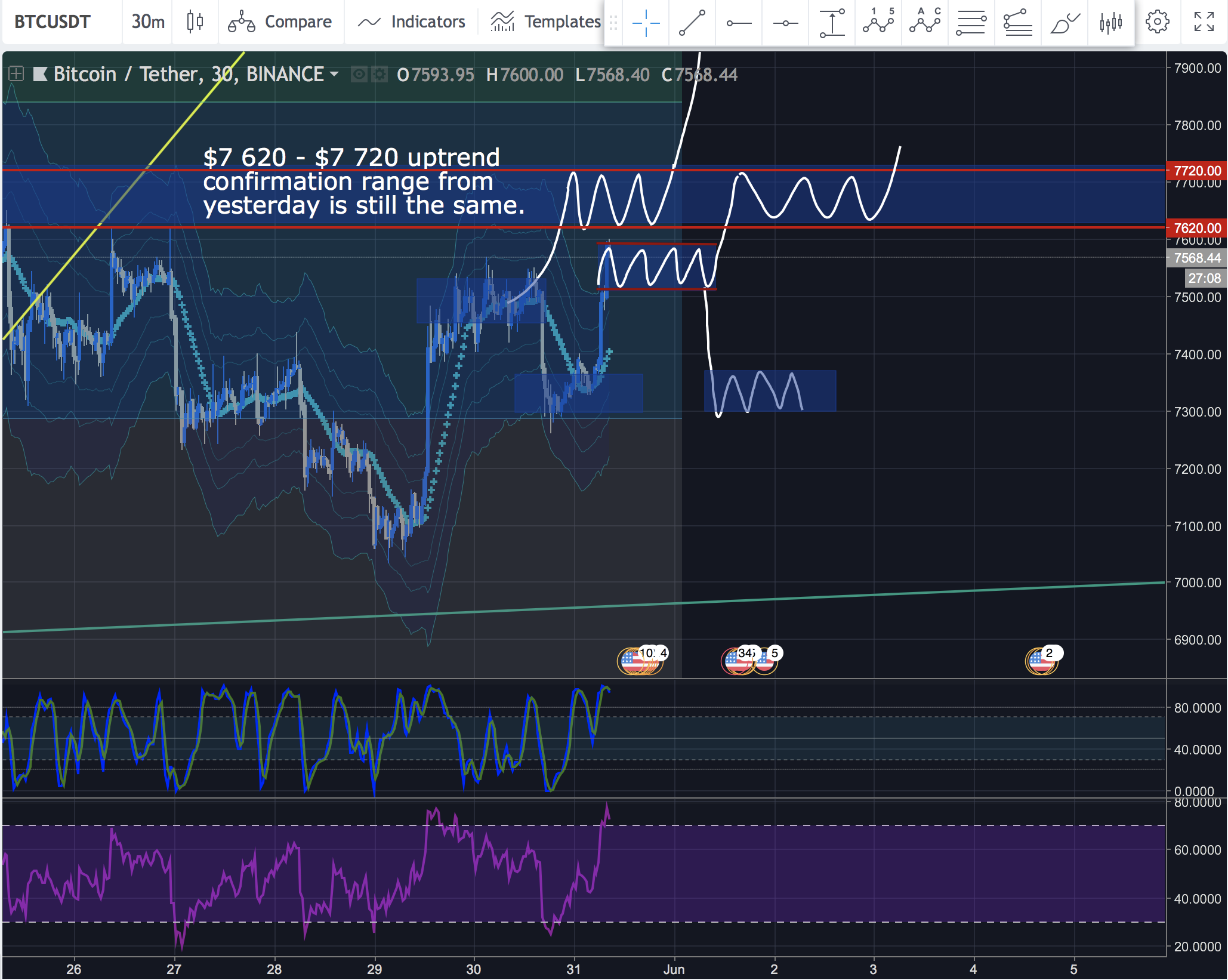Open the candlestick chart style selector
Viewport: 1228px width, 980px height.
coord(195,22)
